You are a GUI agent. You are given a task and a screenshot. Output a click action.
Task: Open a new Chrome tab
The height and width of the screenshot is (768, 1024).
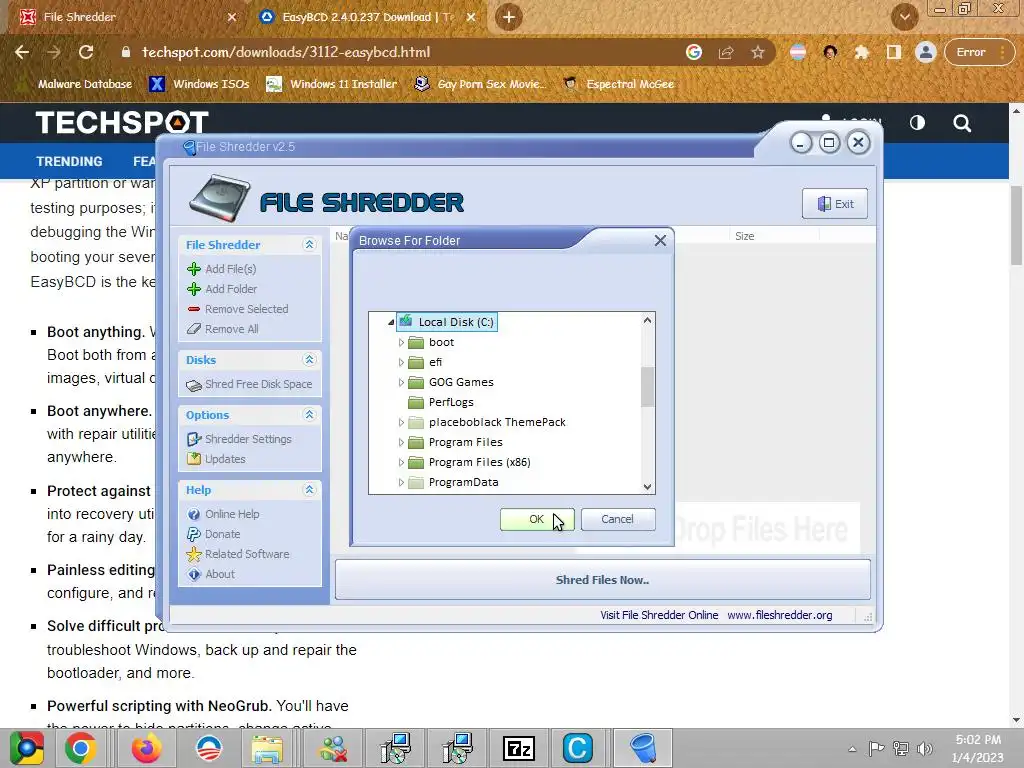tap(509, 17)
